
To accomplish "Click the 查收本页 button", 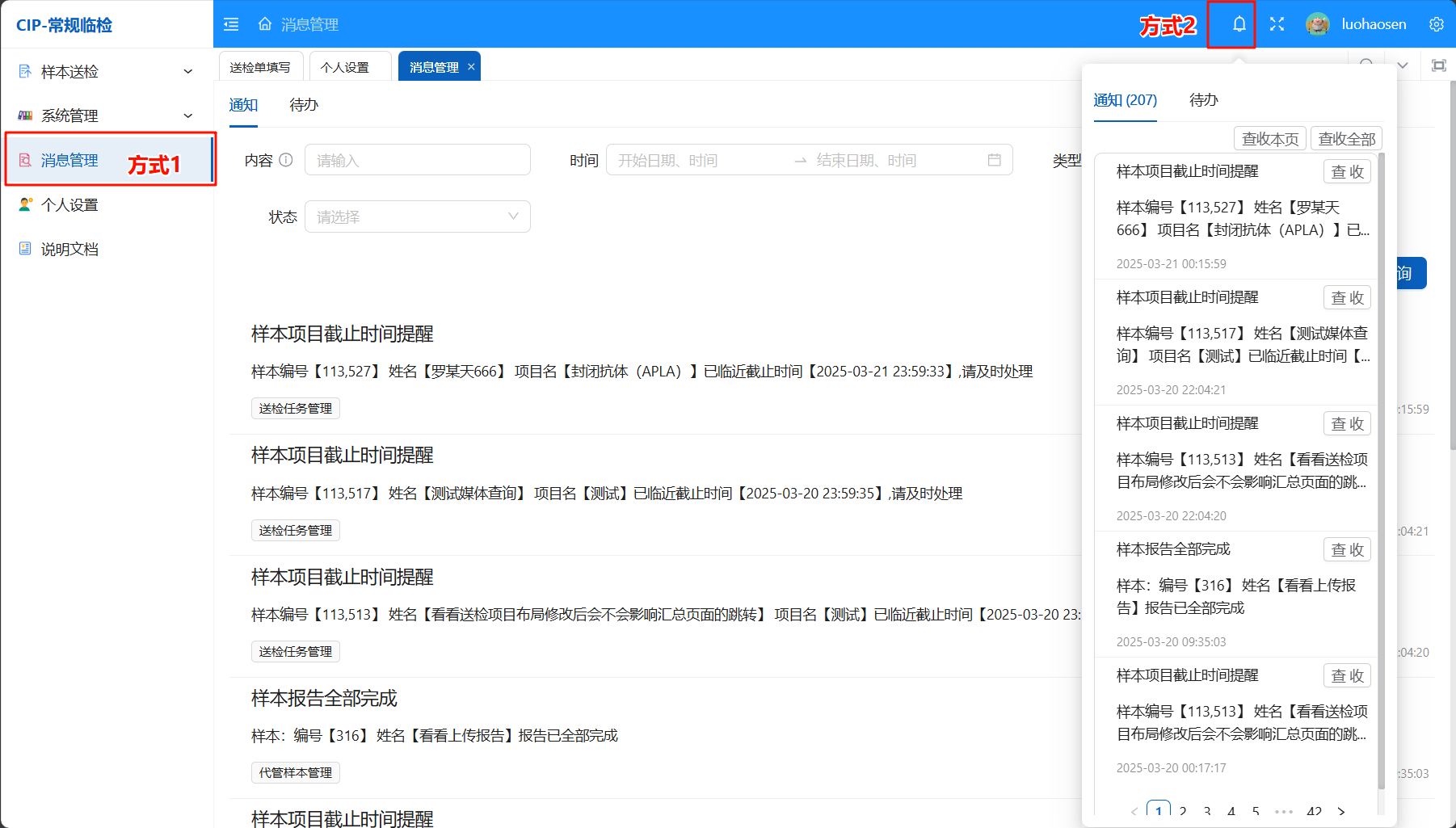I will [x=1270, y=139].
